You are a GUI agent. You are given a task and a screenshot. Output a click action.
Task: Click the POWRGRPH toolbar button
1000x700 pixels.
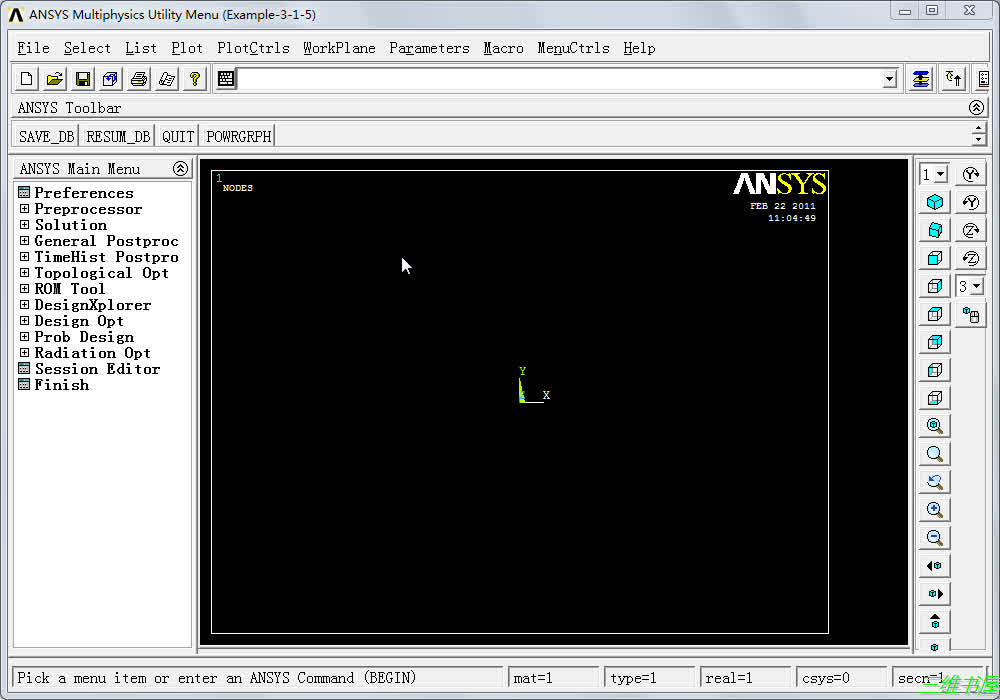click(x=237, y=136)
